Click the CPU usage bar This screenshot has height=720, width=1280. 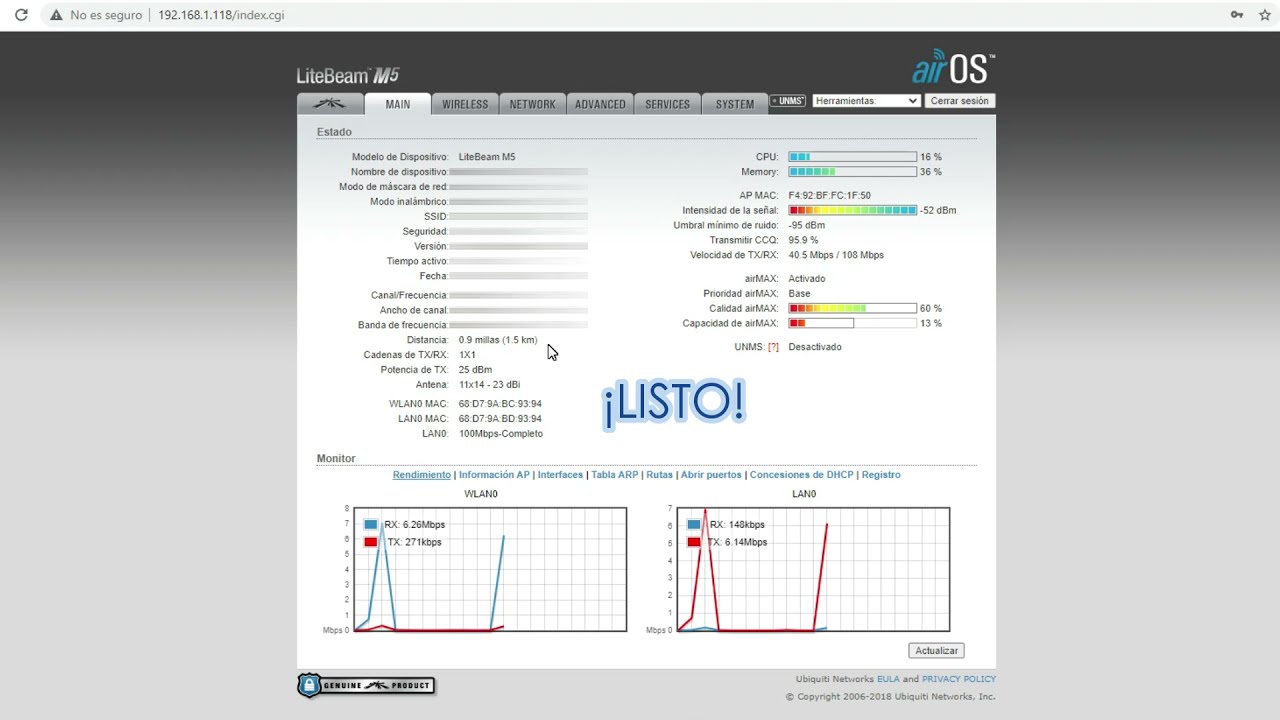pyautogui.click(x=852, y=157)
